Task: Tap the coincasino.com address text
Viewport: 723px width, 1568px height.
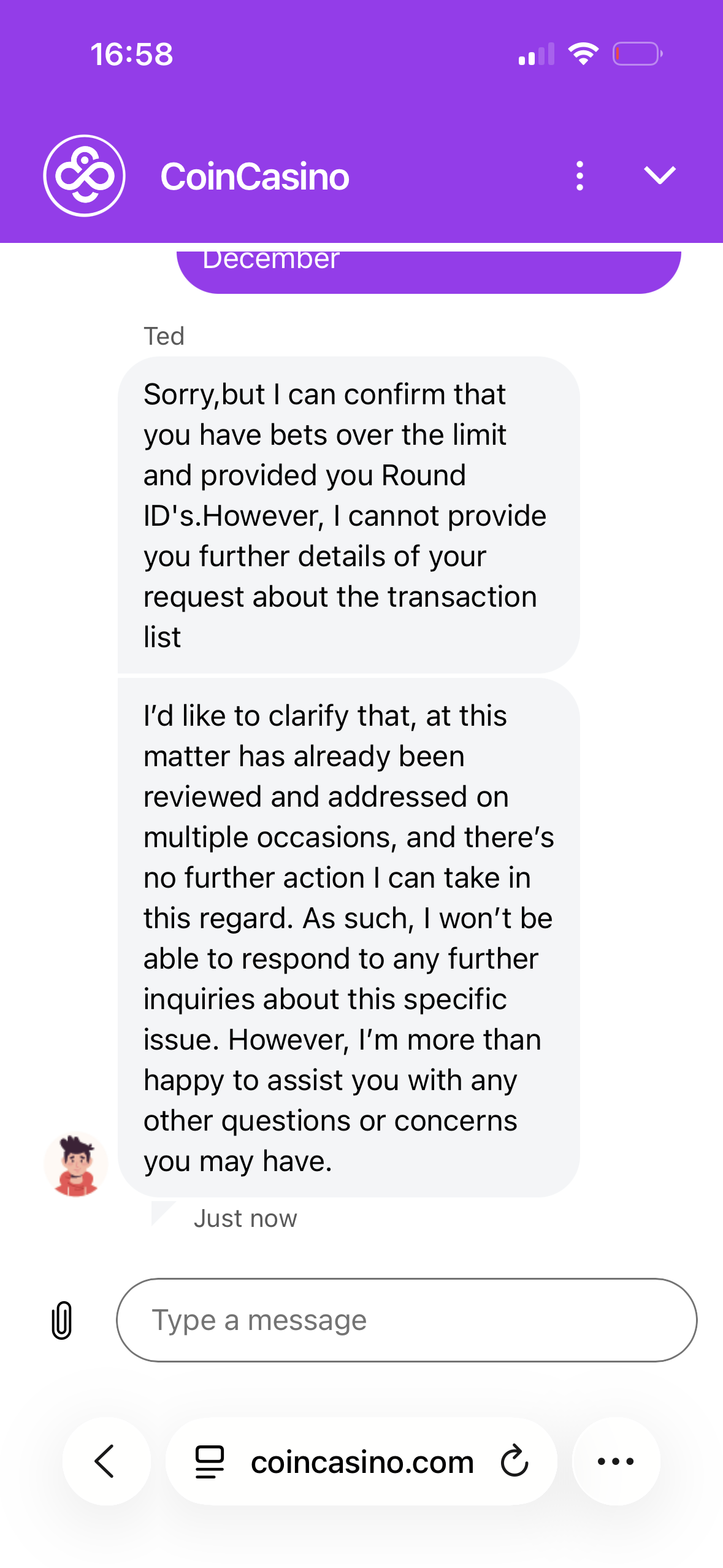Action: 362,1462
